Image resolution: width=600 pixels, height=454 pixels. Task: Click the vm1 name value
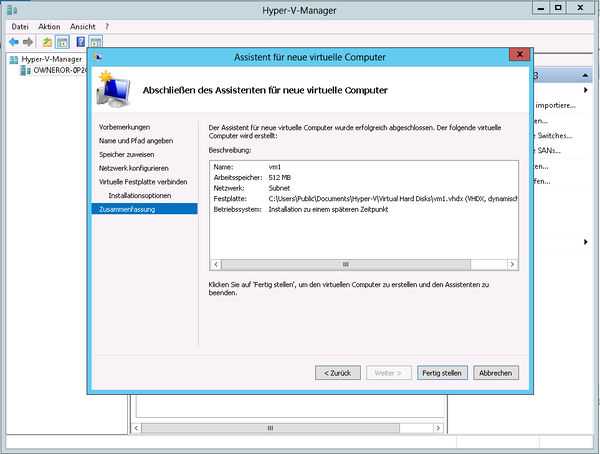(275, 167)
